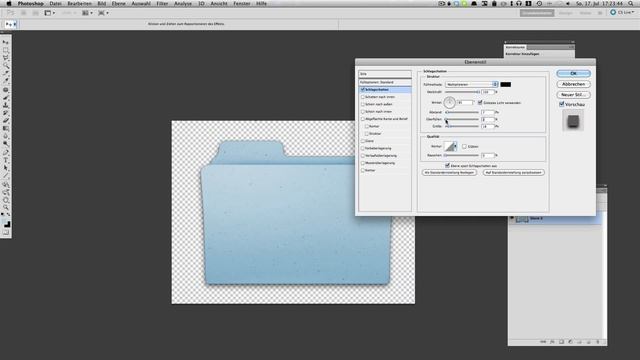Open the Apple menu
The image size is (640, 360).
[x=9, y=3]
